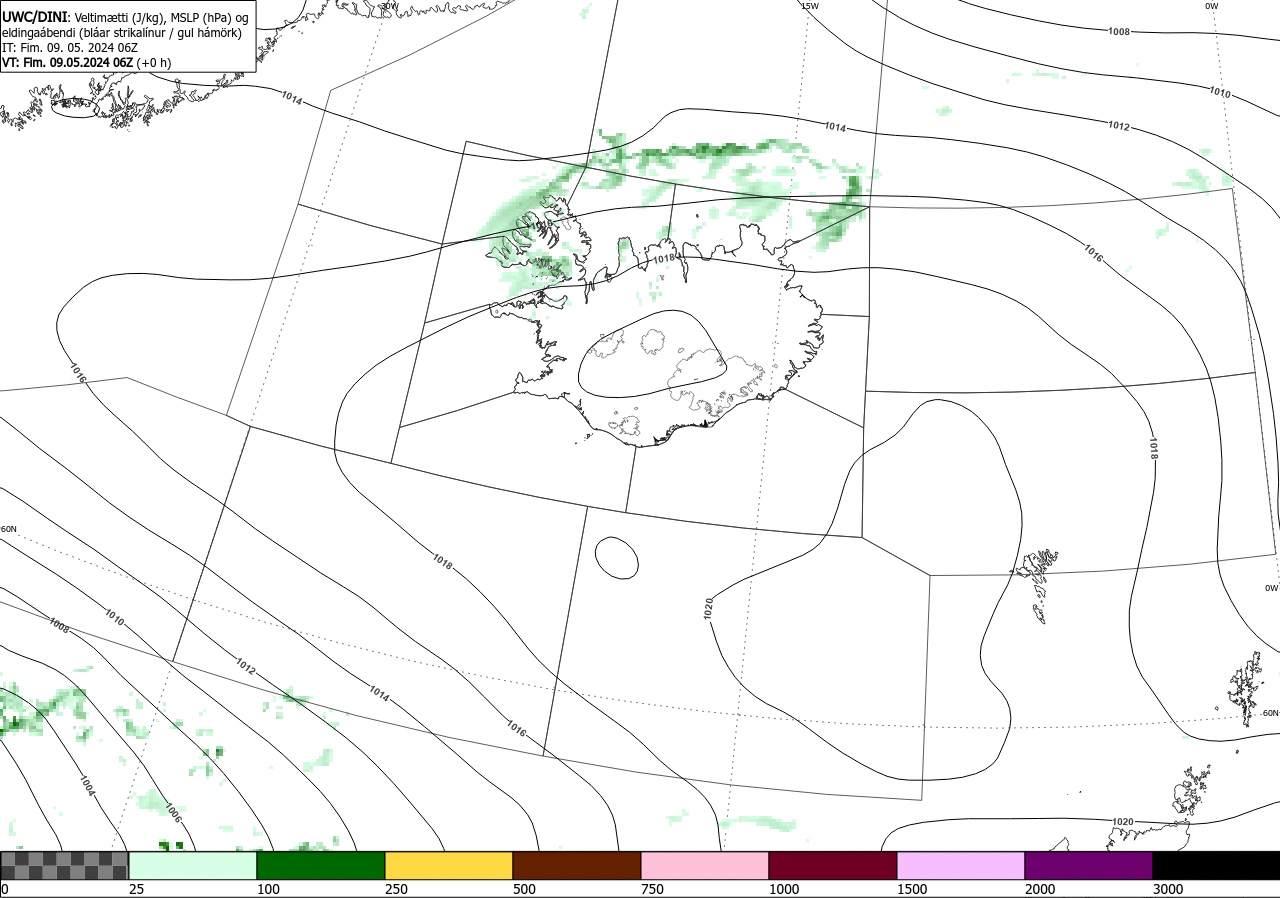
Task: Click the '750' legend scale label
Action: [x=652, y=889]
